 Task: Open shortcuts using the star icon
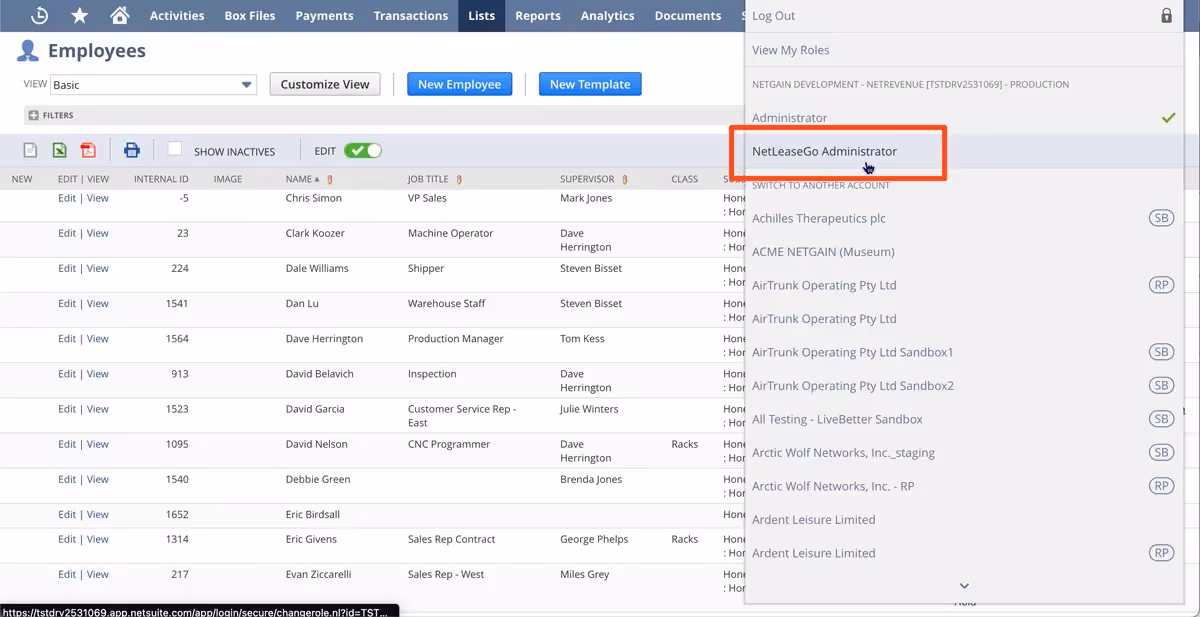point(79,15)
